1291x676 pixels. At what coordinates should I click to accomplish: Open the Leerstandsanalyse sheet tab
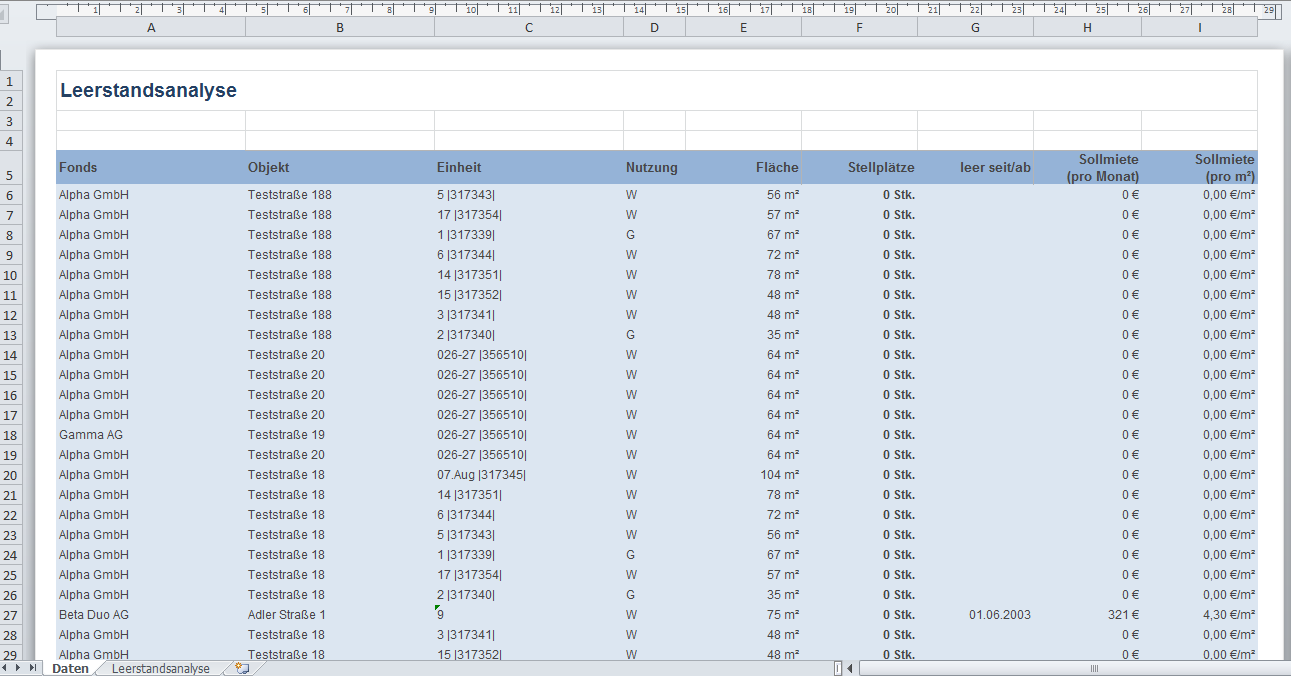click(x=161, y=668)
